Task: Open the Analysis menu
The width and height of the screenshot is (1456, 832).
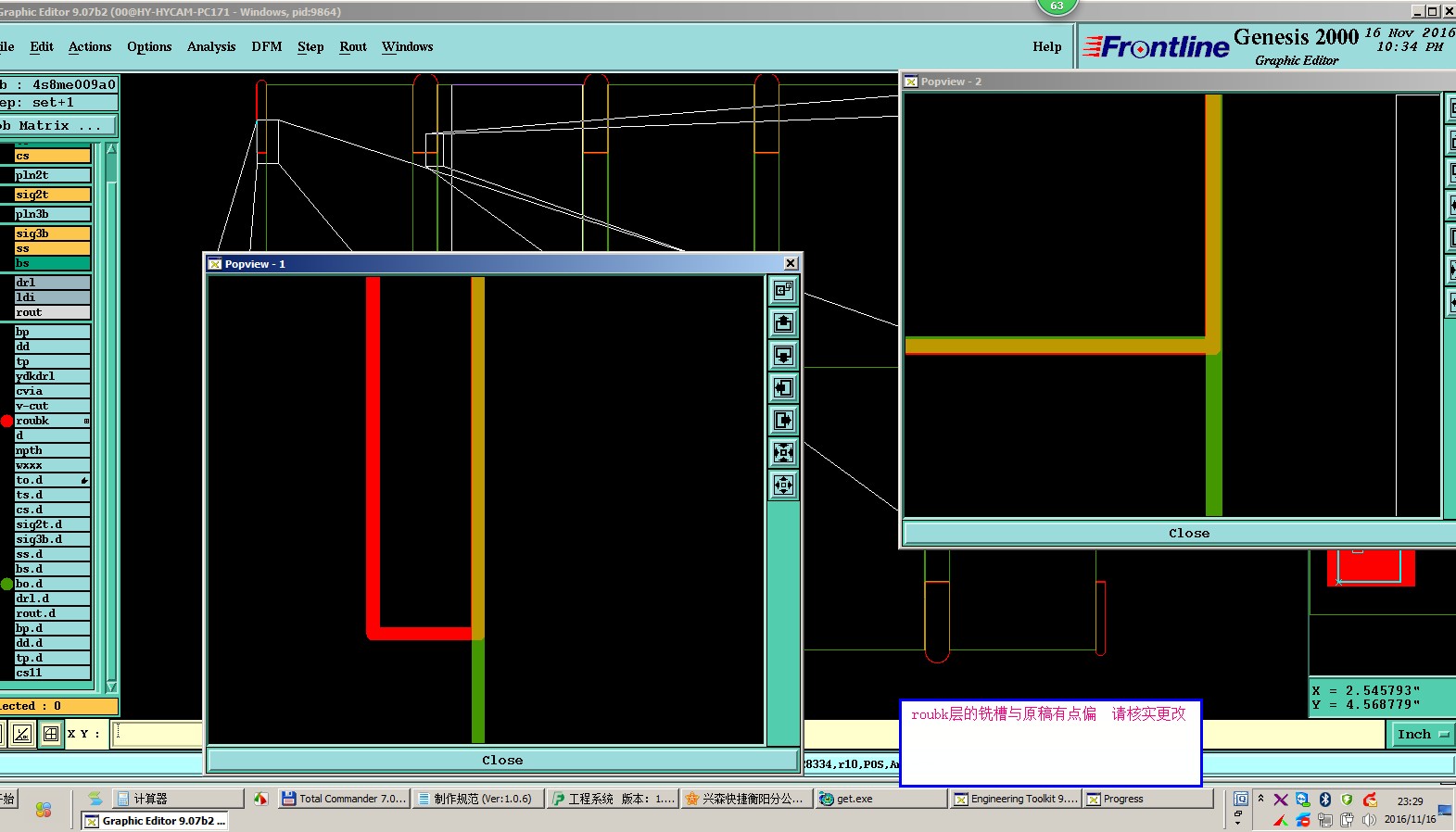Action: [211, 46]
